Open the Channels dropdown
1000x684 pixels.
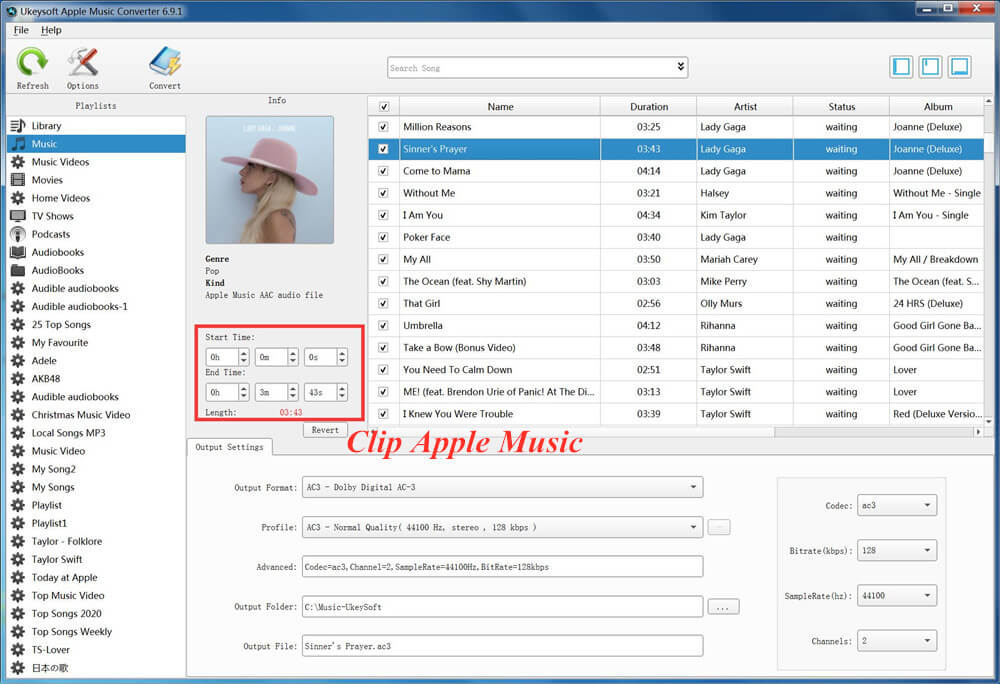coord(897,641)
